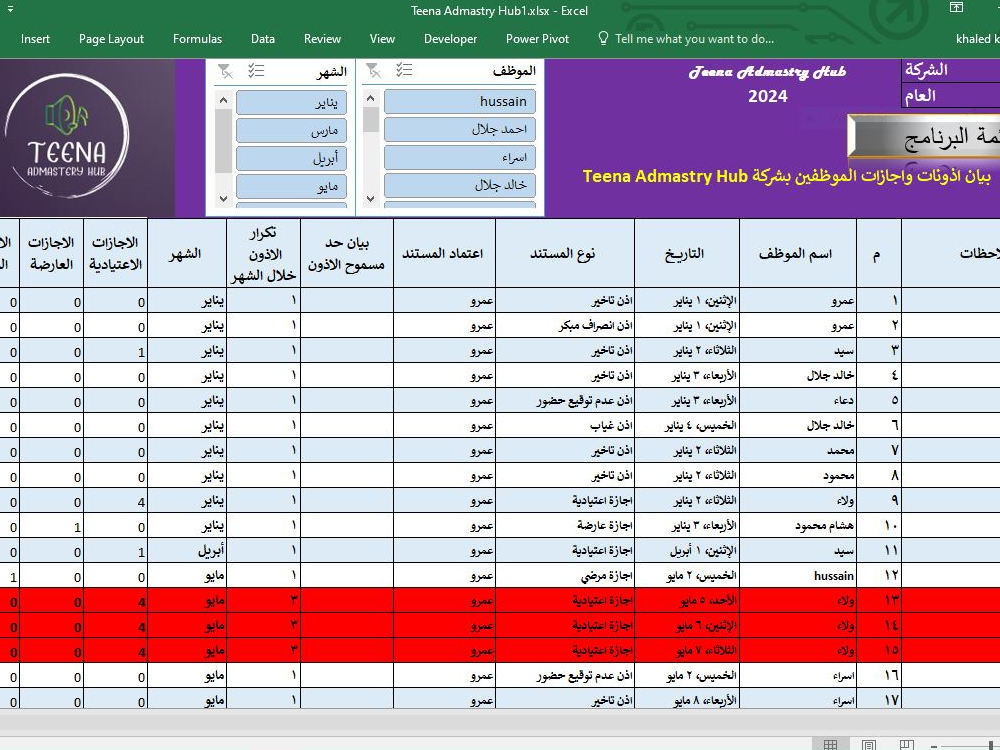Select the الخميس، ٤ يناير date cell
Image resolution: width=1000 pixels, height=750 pixels.
tap(687, 426)
